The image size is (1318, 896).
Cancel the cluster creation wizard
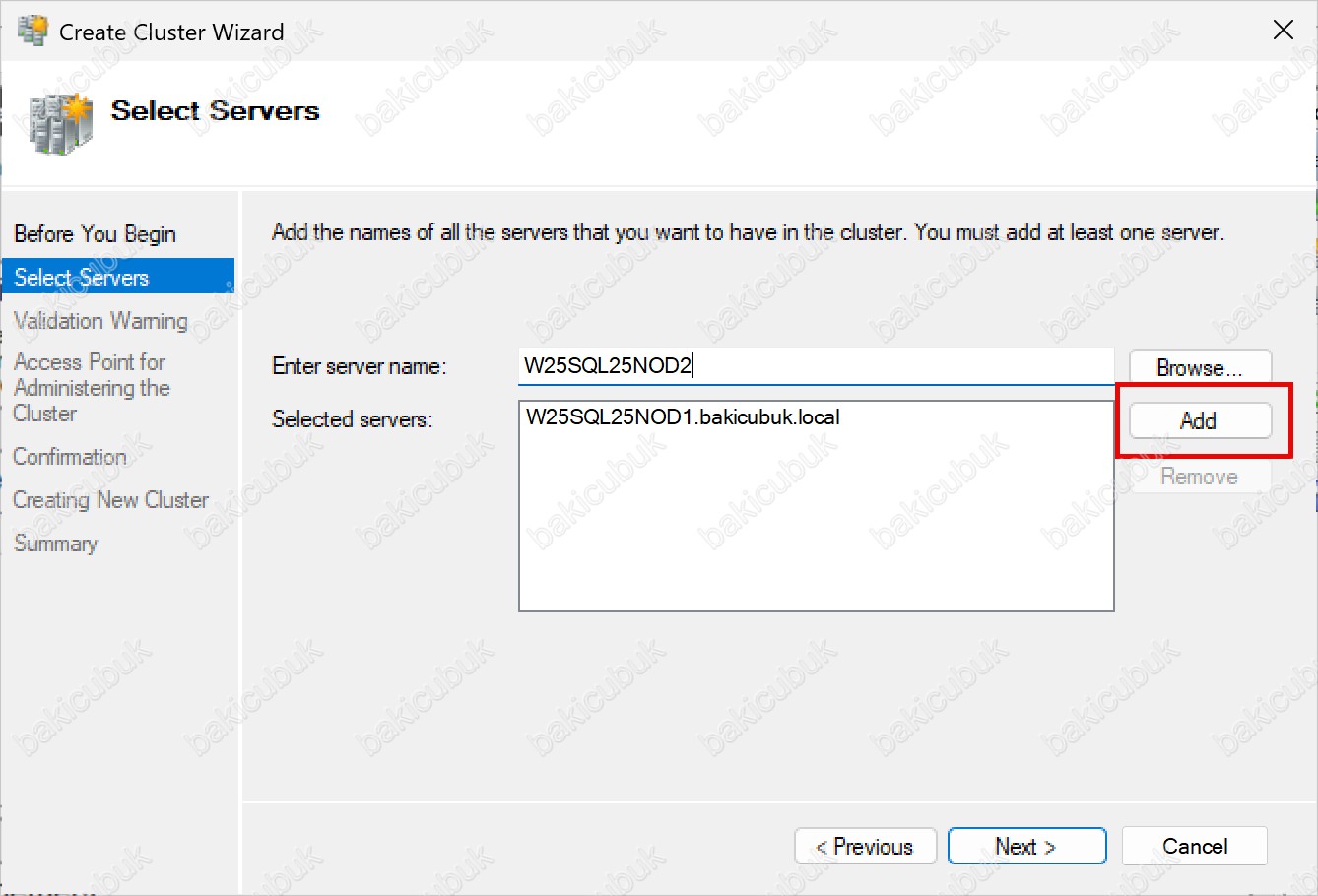1194,847
